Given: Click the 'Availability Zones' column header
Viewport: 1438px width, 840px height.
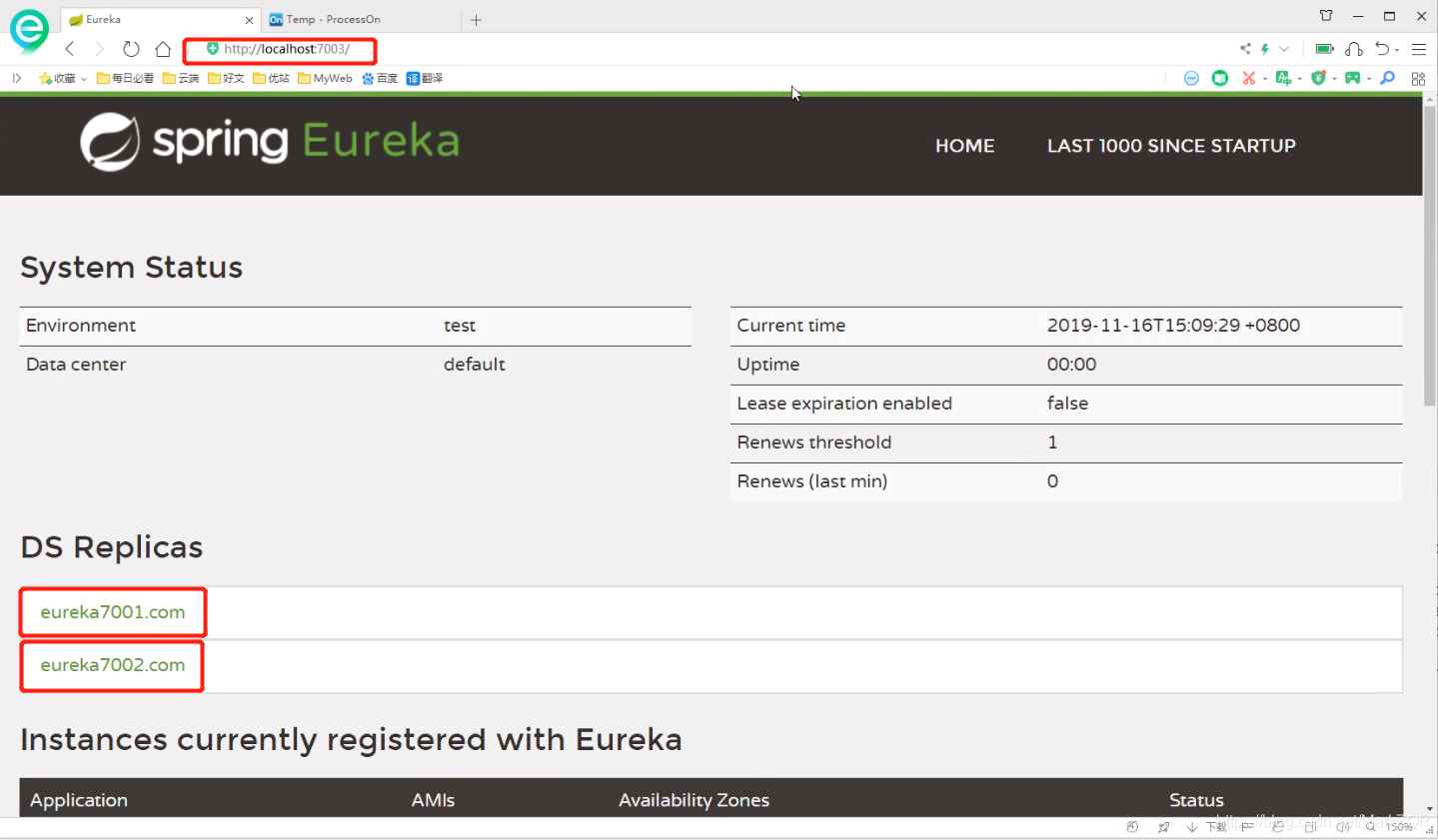Looking at the screenshot, I should tap(694, 800).
